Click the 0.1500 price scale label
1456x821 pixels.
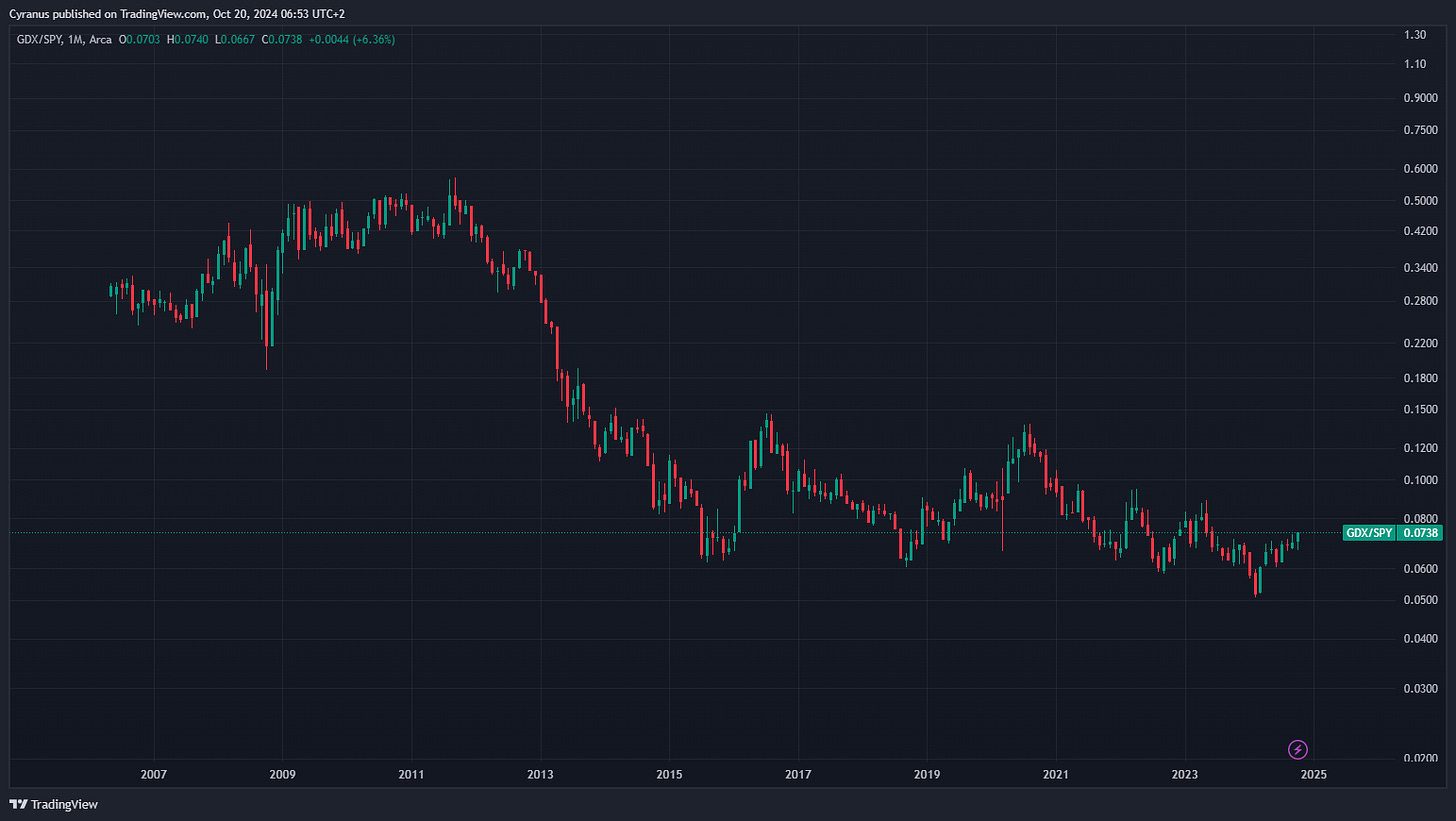tap(1420, 410)
